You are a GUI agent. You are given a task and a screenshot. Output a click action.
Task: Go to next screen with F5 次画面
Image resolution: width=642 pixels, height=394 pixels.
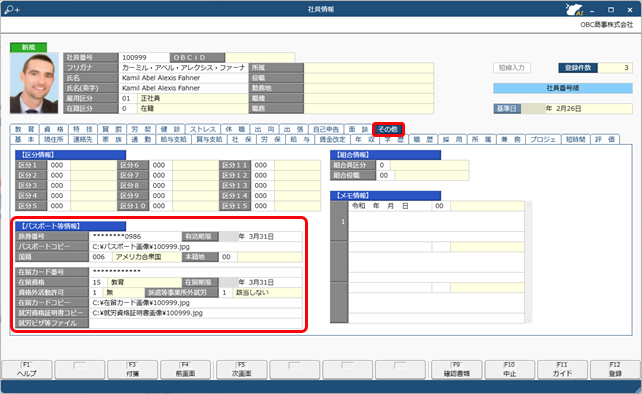[x=242, y=369]
